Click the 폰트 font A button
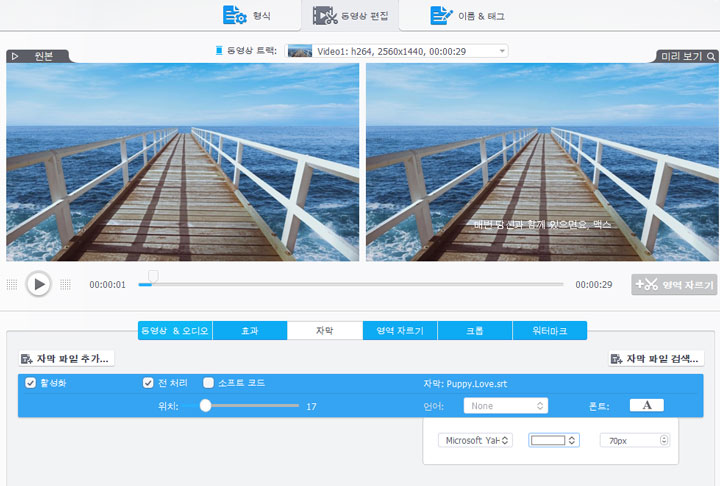The height and width of the screenshot is (486, 720). coord(647,405)
